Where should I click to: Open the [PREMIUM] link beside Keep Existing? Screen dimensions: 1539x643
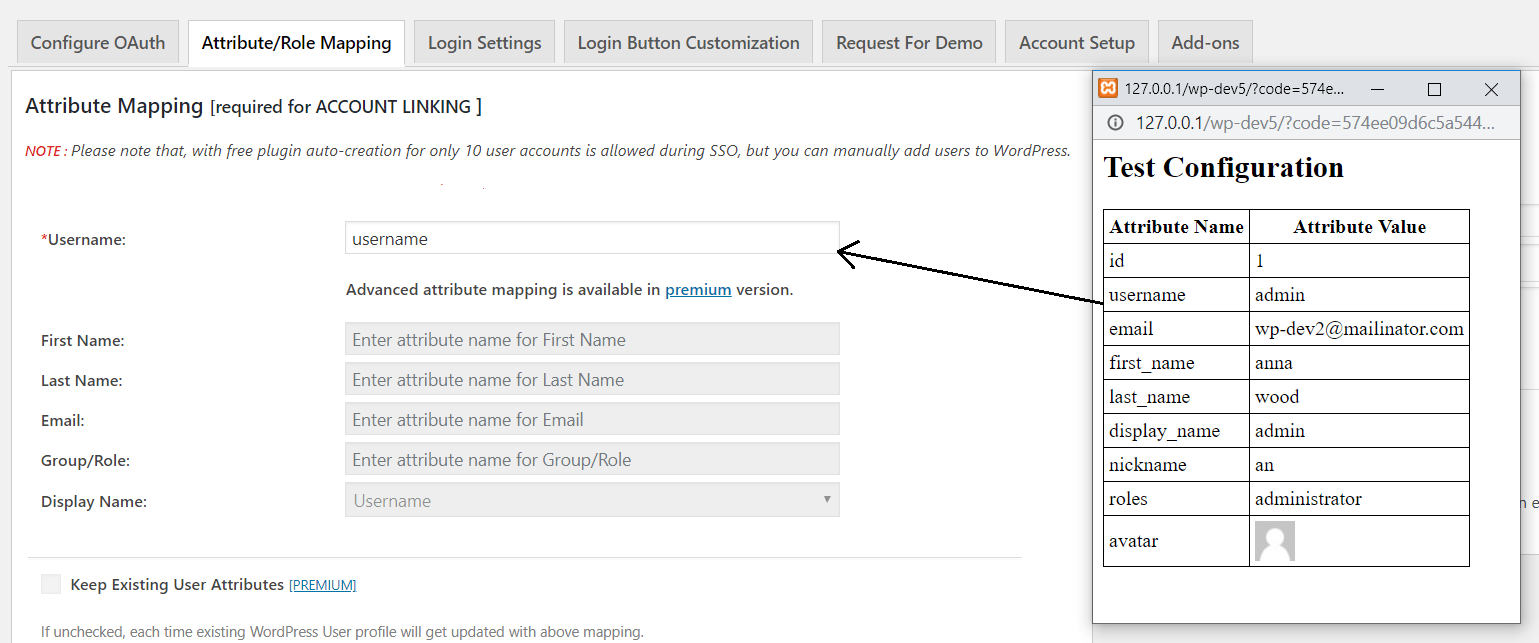322,585
